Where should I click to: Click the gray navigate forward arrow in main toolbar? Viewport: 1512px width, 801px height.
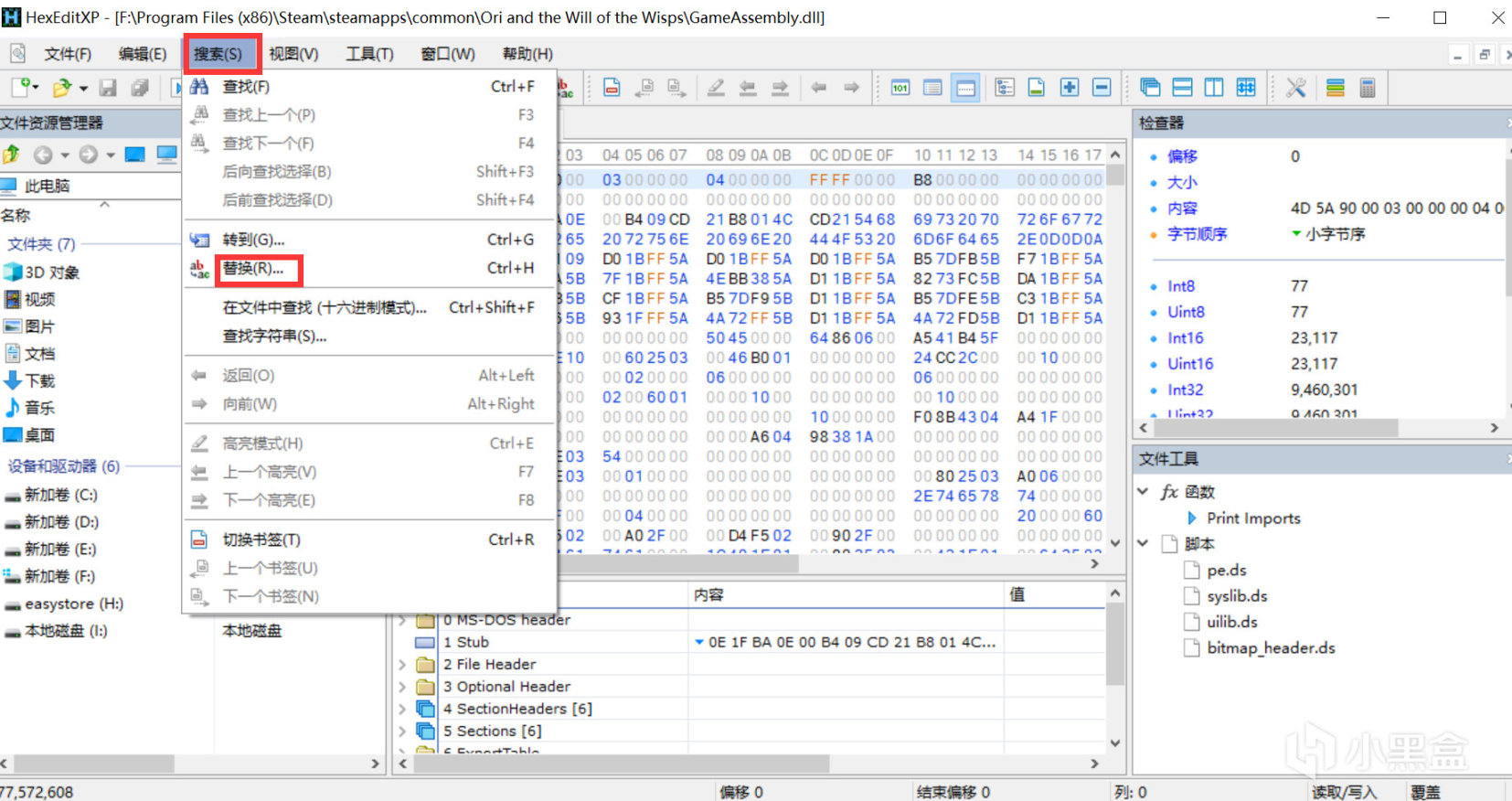tap(851, 88)
